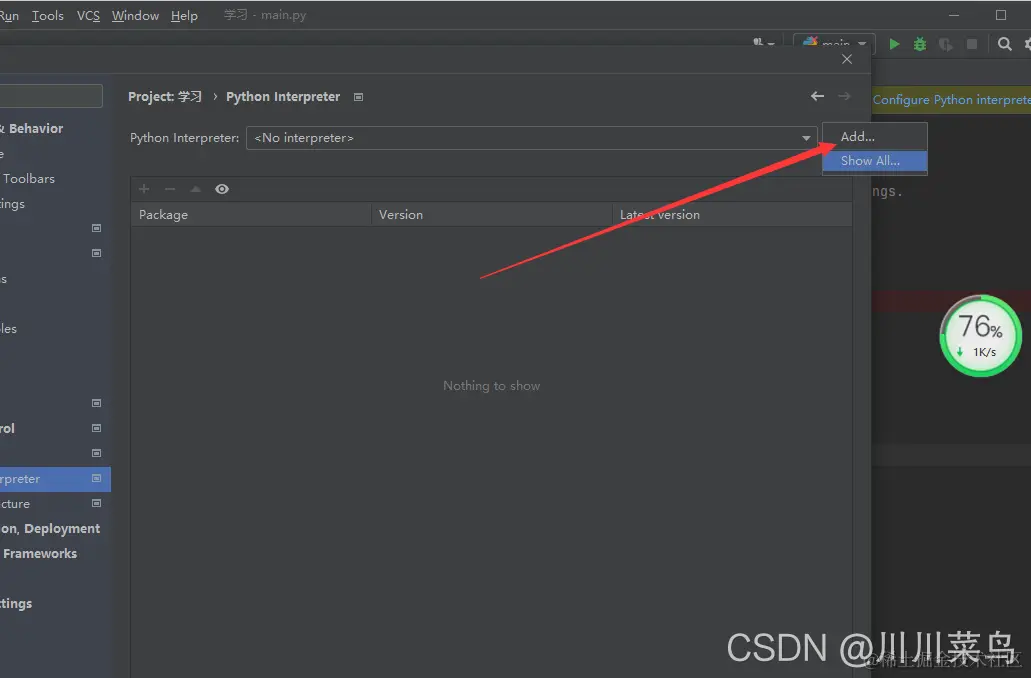This screenshot has height=678, width=1031.
Task: Open the Python Interpreter combo box
Action: tap(531, 137)
